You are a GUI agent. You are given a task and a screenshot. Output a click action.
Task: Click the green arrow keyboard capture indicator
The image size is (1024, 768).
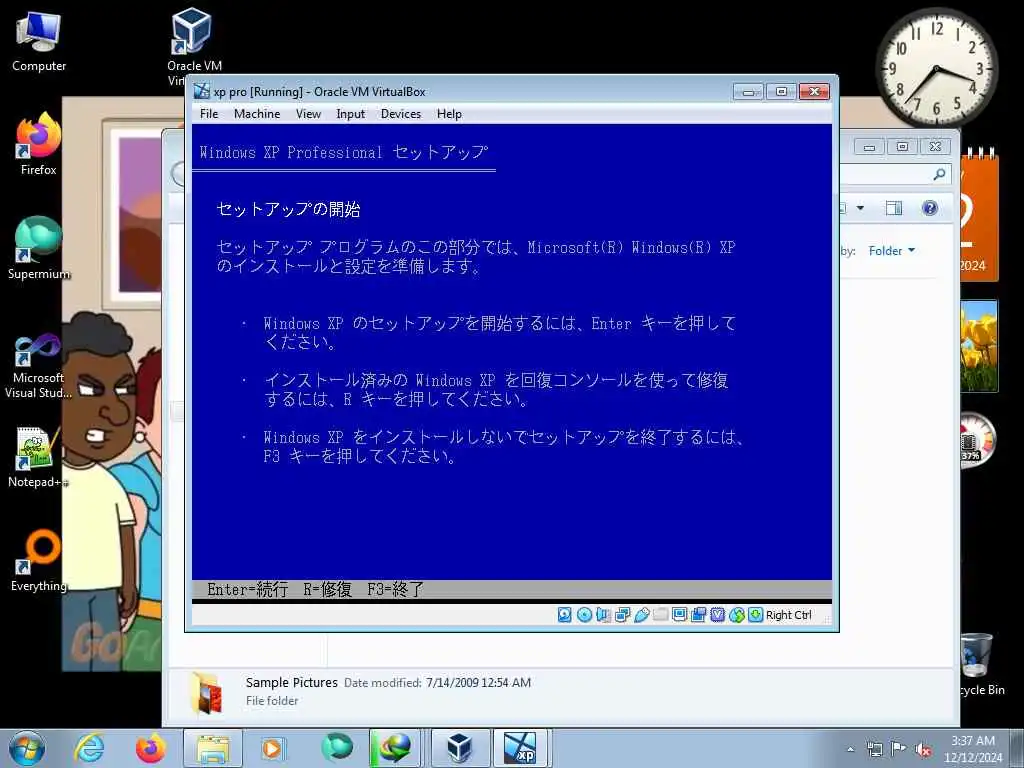[756, 615]
